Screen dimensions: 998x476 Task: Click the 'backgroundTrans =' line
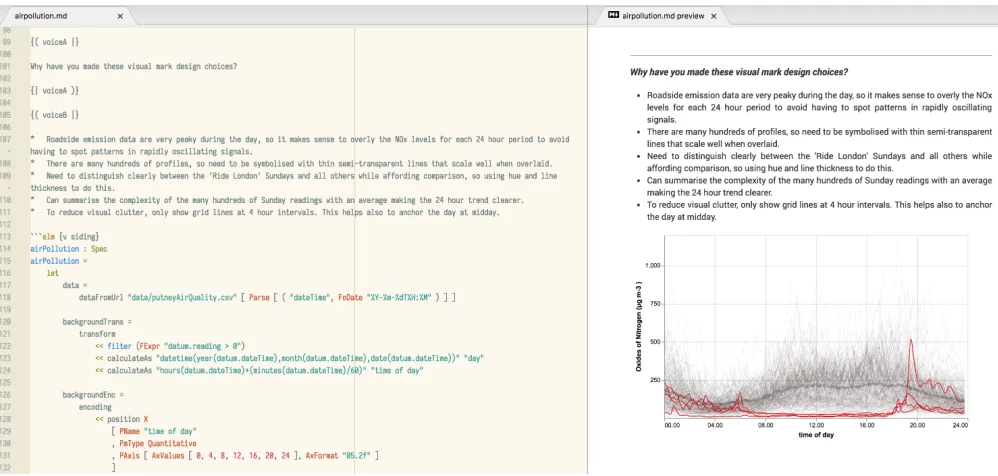click(x=97, y=322)
